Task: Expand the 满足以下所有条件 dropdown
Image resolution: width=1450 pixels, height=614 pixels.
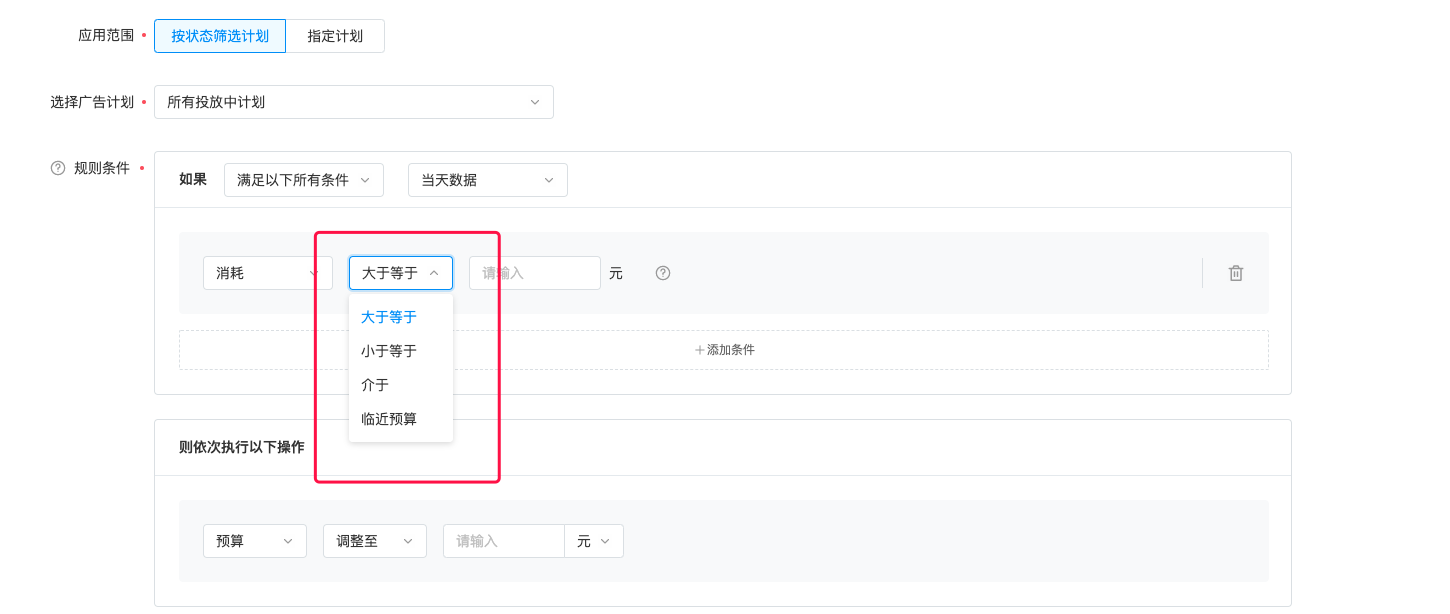Action: point(303,180)
